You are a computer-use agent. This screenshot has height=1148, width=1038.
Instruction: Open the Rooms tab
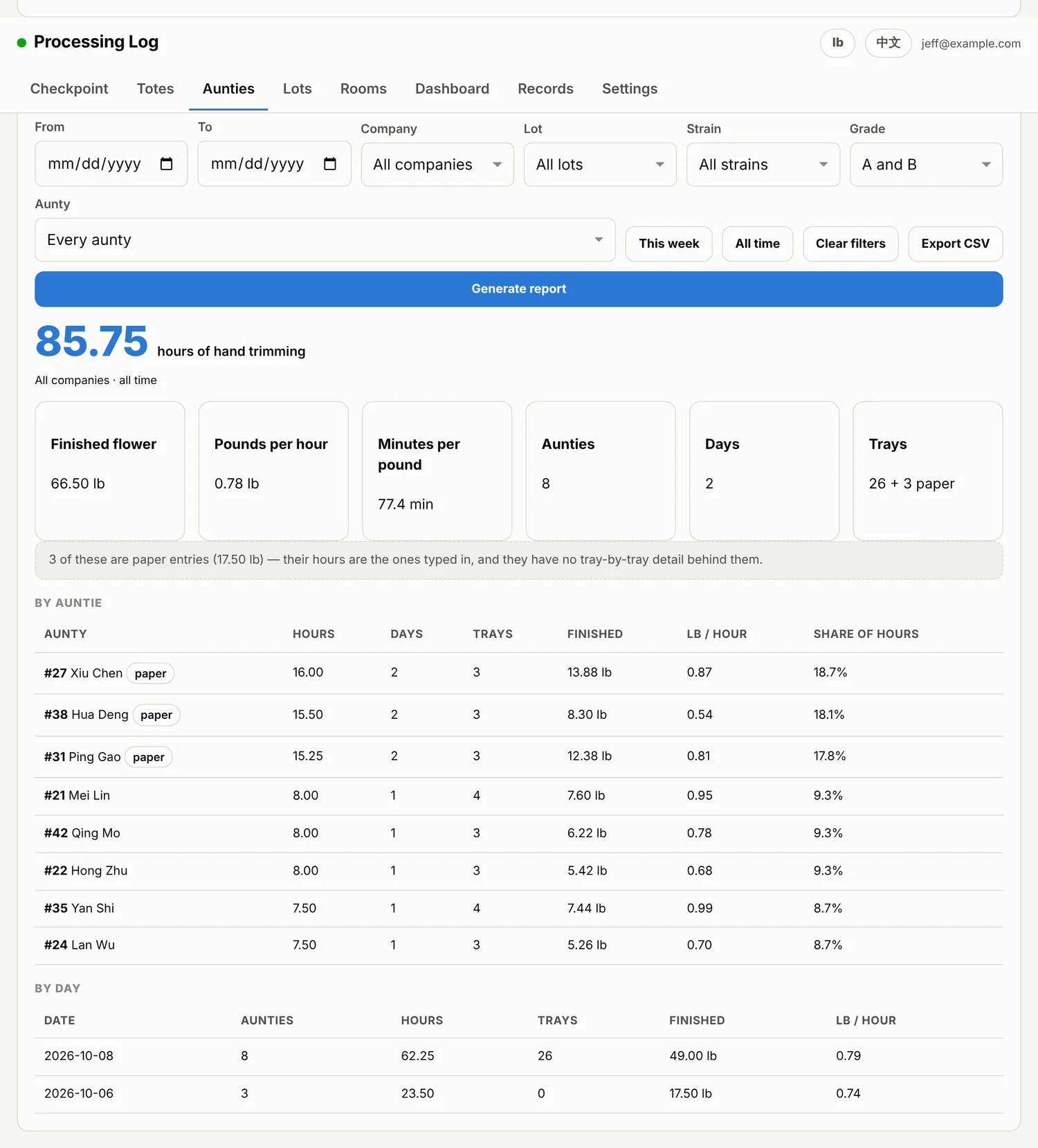363,89
